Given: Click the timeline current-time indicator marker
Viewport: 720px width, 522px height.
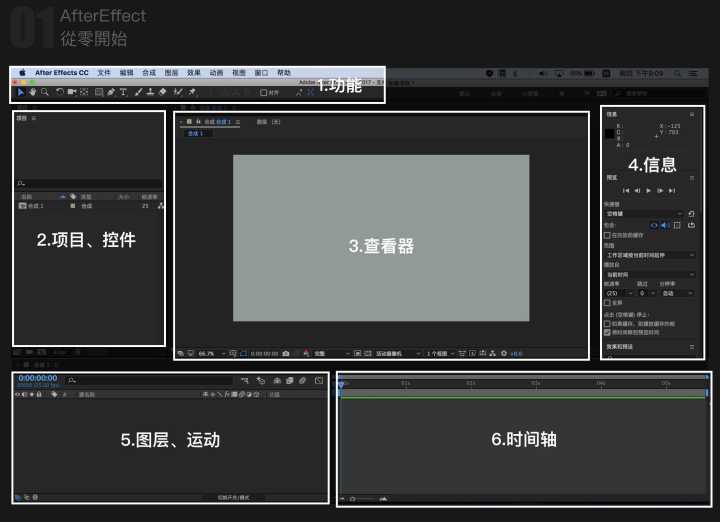Looking at the screenshot, I should (341, 385).
